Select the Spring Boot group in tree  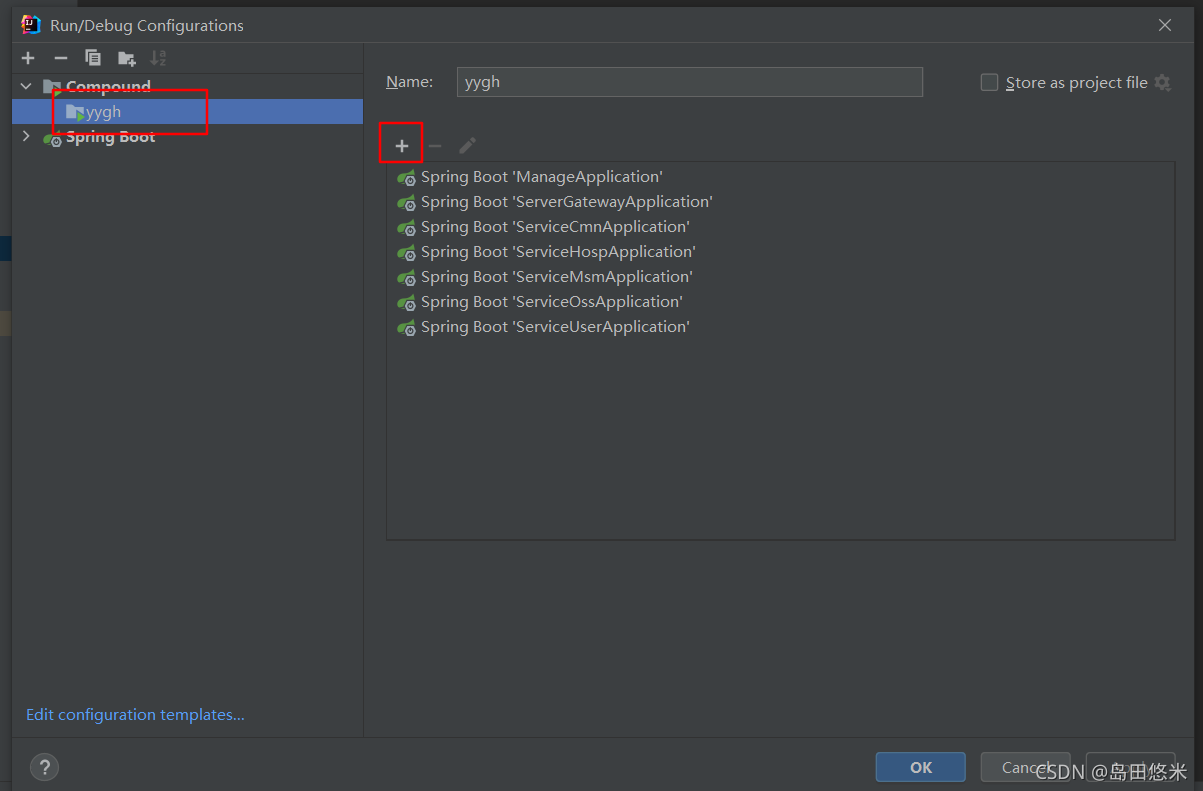tap(110, 137)
